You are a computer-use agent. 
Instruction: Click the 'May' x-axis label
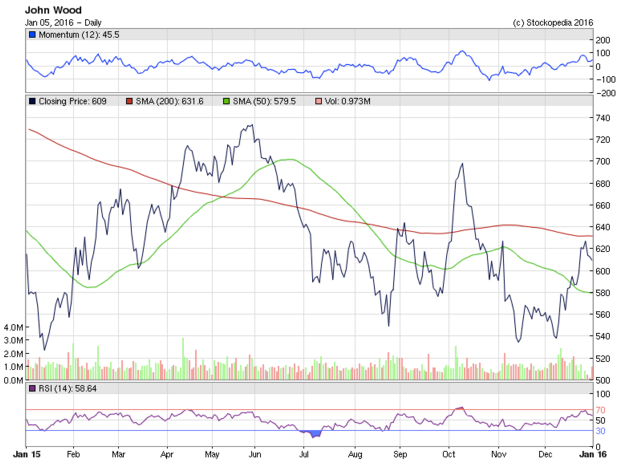212,455
